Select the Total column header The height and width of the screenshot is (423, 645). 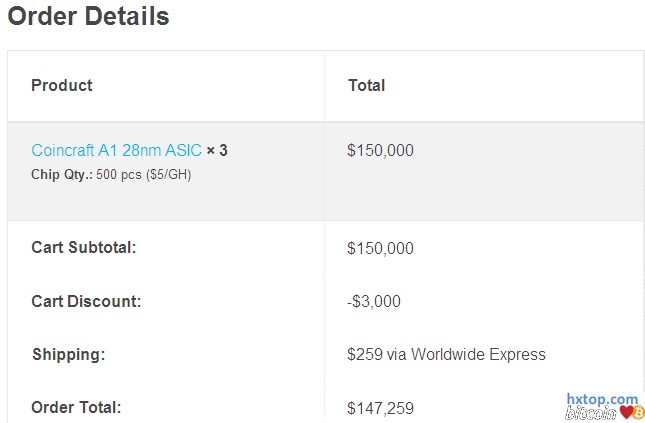click(366, 86)
